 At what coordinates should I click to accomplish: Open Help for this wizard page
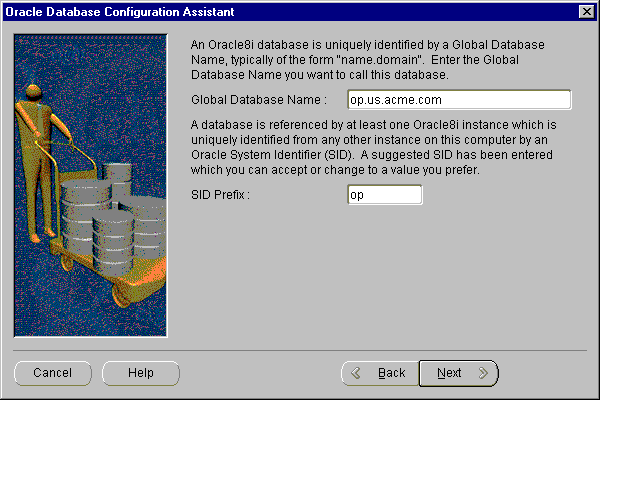[141, 373]
